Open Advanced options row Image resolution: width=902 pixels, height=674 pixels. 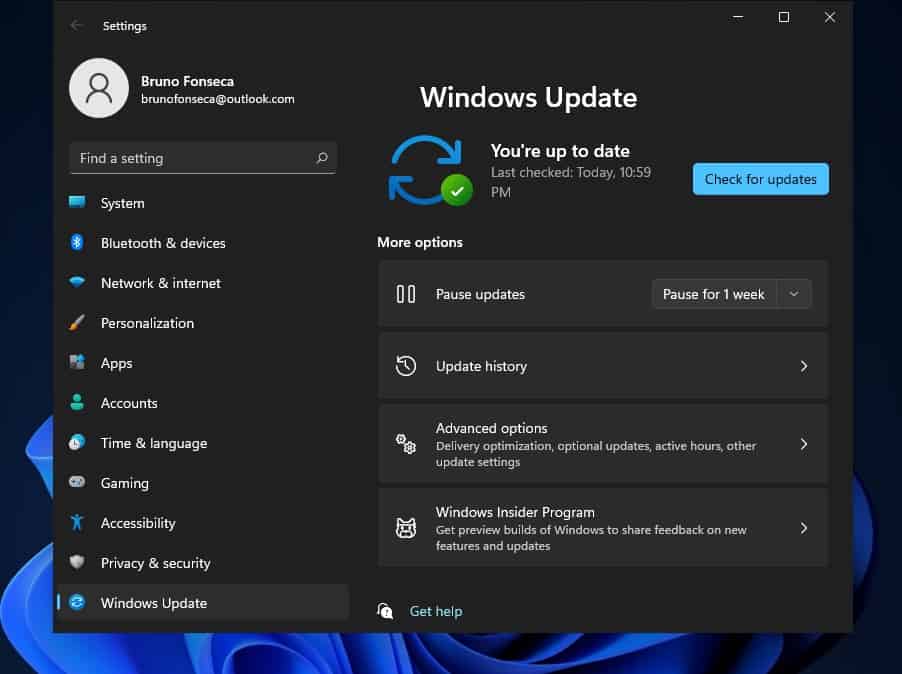pos(603,444)
